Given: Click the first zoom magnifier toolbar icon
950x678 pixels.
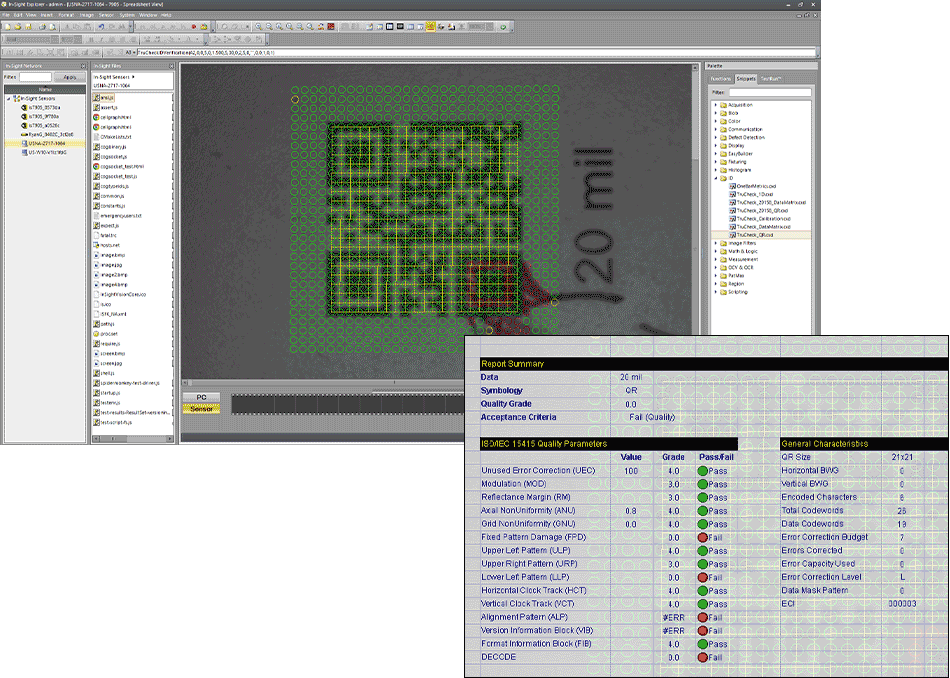Looking at the screenshot, I should [x=258, y=26].
